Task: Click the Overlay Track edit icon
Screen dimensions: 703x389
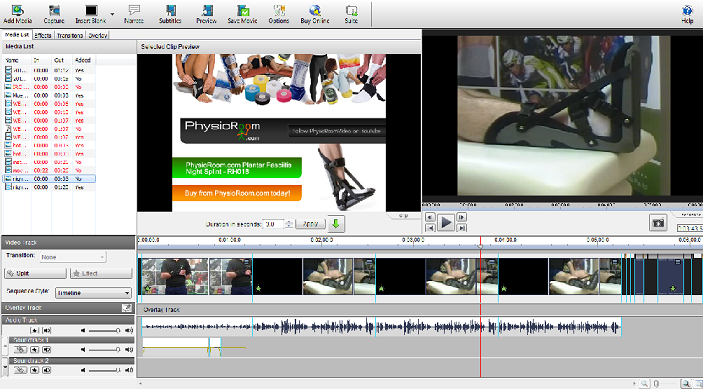Action: click(126, 308)
